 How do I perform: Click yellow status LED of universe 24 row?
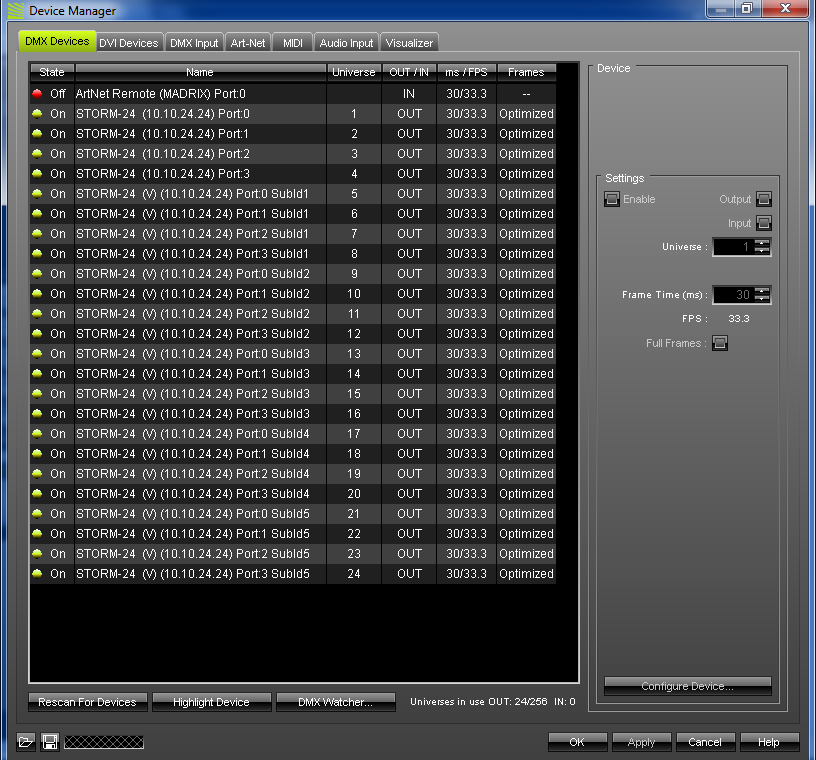[x=37, y=574]
